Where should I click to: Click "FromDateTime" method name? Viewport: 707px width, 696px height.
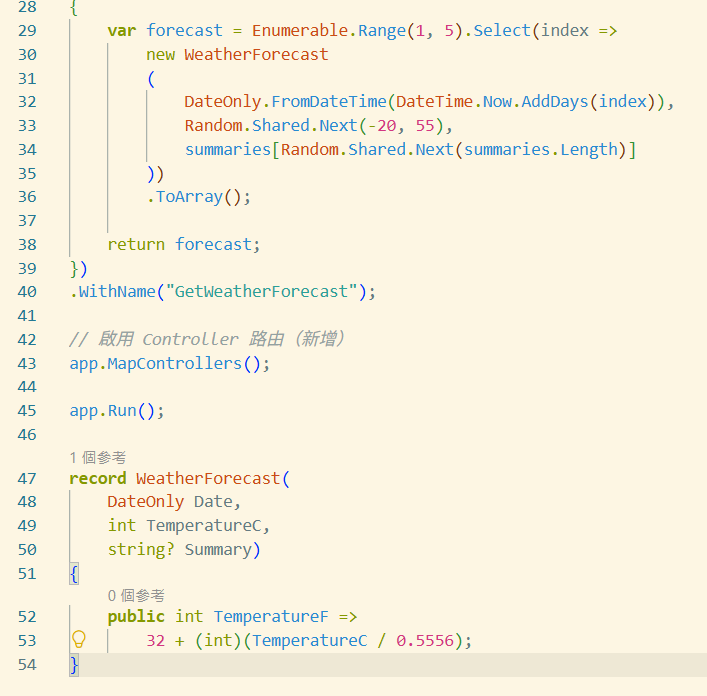tap(329, 102)
